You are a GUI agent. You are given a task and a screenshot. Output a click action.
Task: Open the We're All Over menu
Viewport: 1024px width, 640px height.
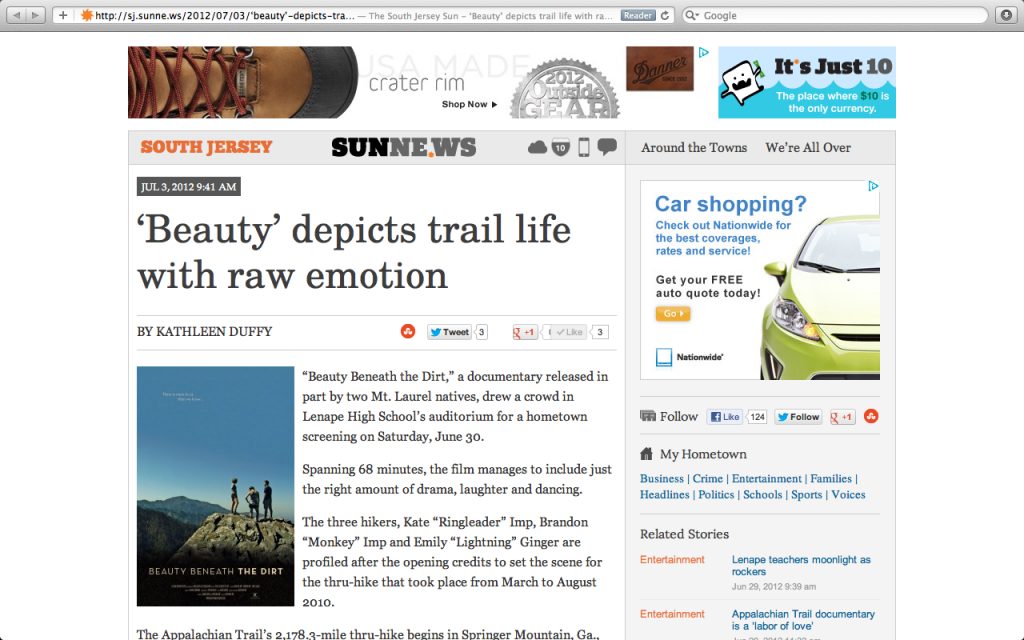[808, 148]
